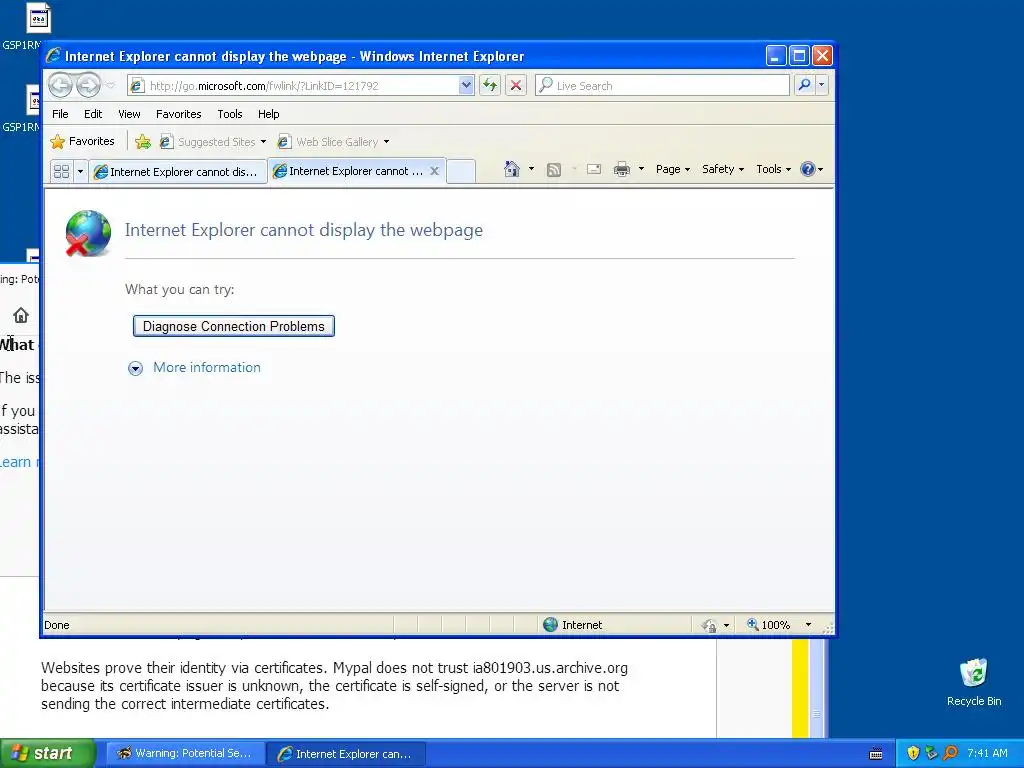Image resolution: width=1024 pixels, height=768 pixels.
Task: Click Diagnose Connection Problems button
Action: point(234,327)
